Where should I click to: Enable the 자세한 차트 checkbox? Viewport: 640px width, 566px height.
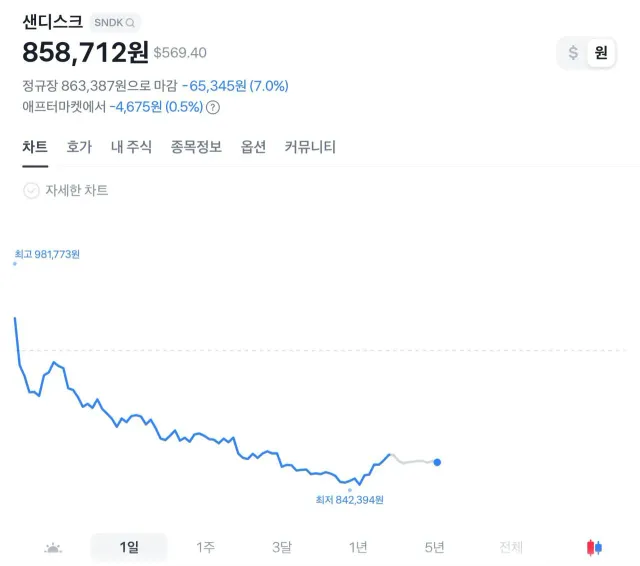pos(31,190)
